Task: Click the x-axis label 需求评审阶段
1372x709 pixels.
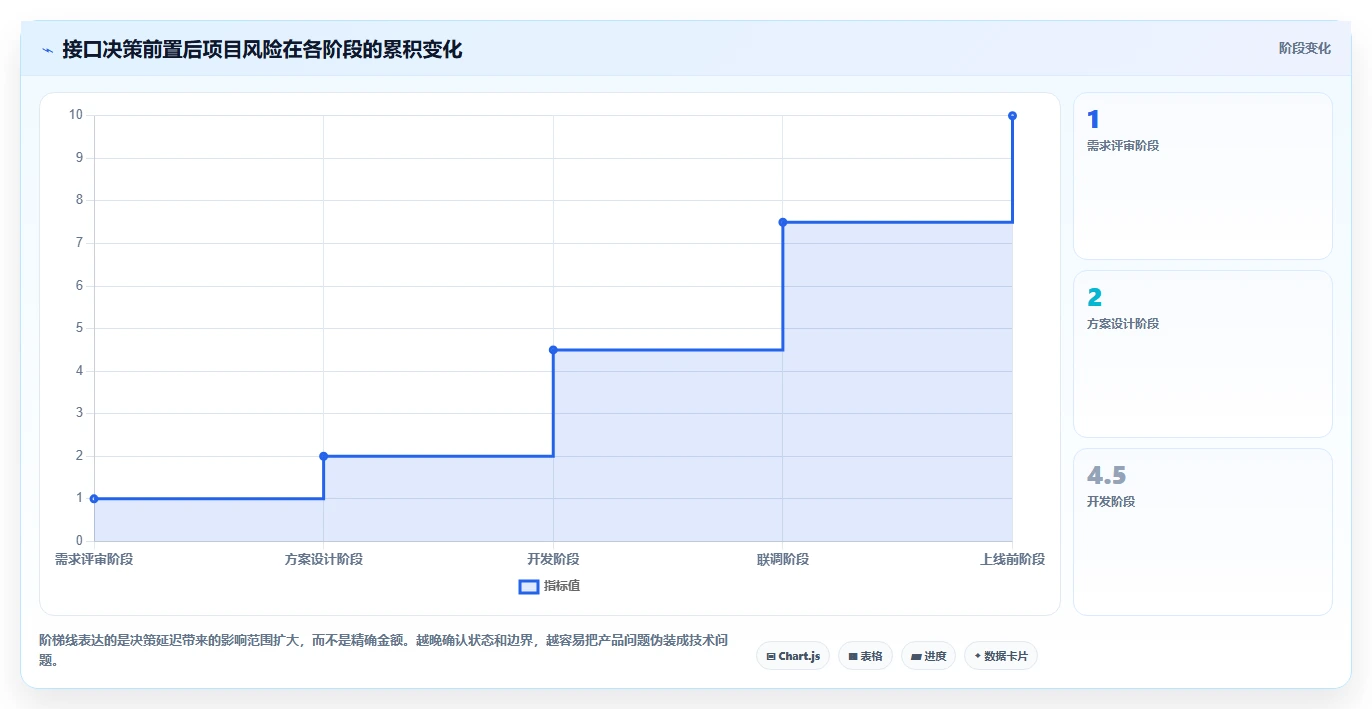Action: click(x=94, y=559)
